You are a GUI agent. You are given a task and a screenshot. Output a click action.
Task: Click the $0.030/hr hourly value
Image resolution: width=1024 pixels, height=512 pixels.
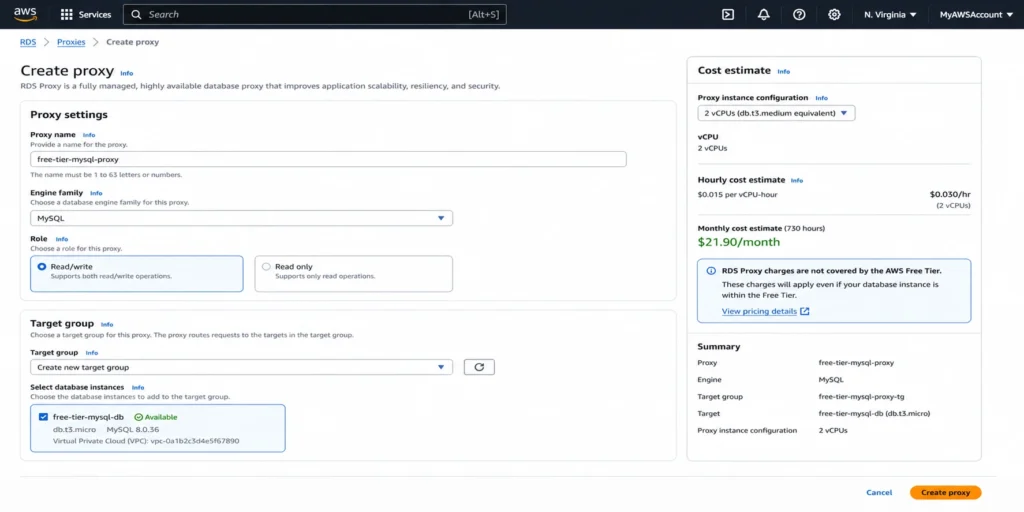point(950,194)
